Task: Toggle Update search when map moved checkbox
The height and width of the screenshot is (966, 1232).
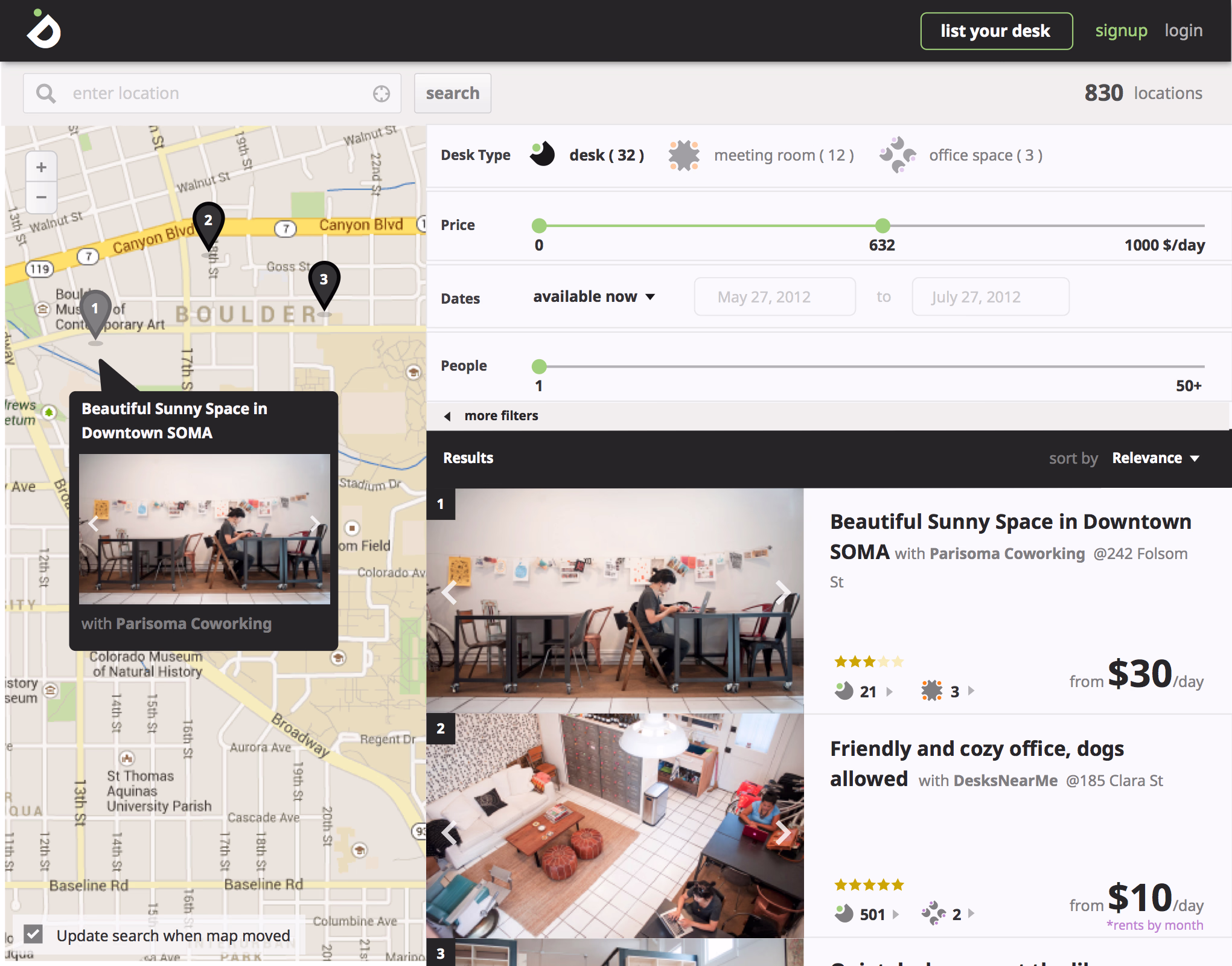Action: pos(33,935)
